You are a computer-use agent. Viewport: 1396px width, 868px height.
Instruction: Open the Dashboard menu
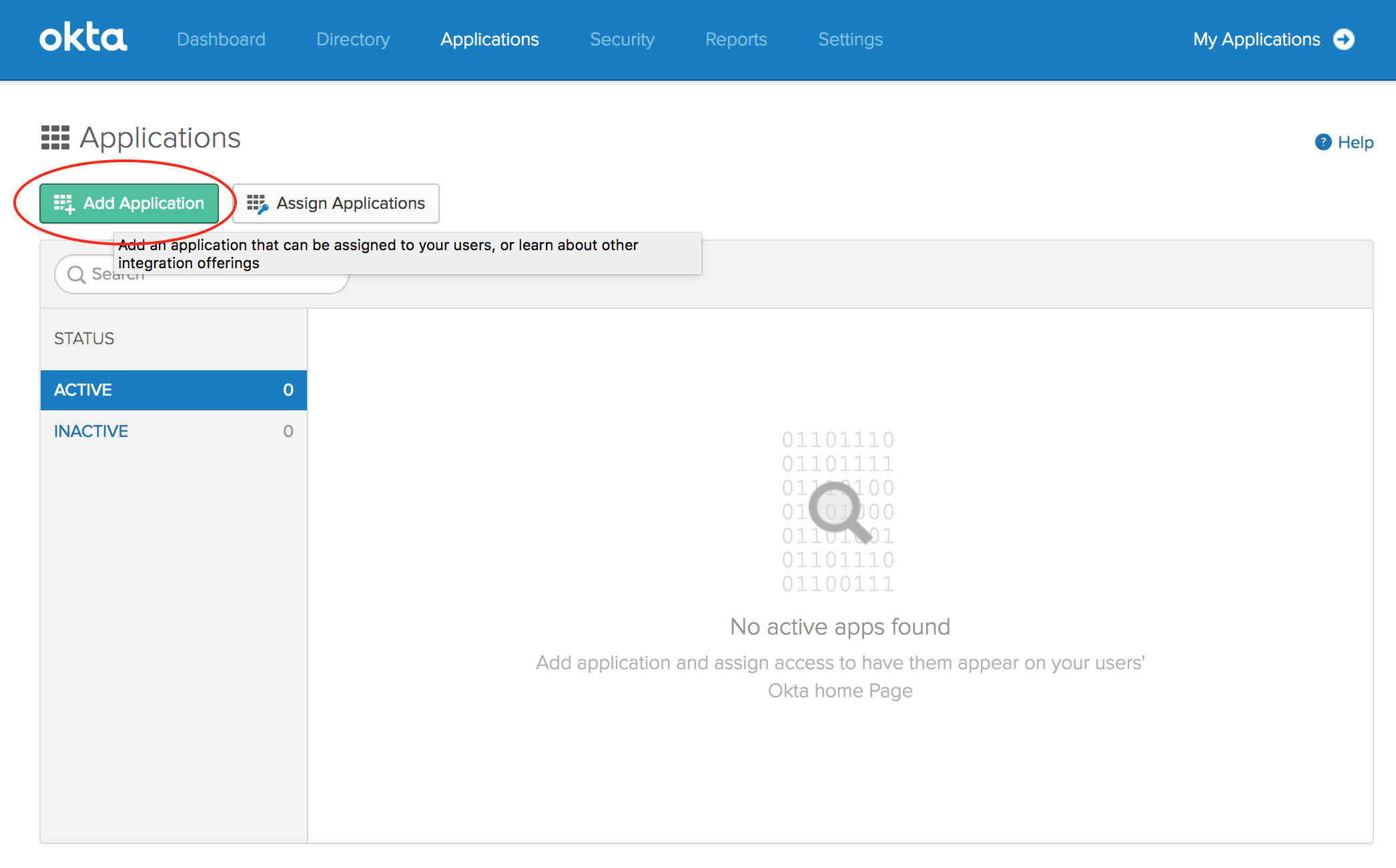coord(221,39)
